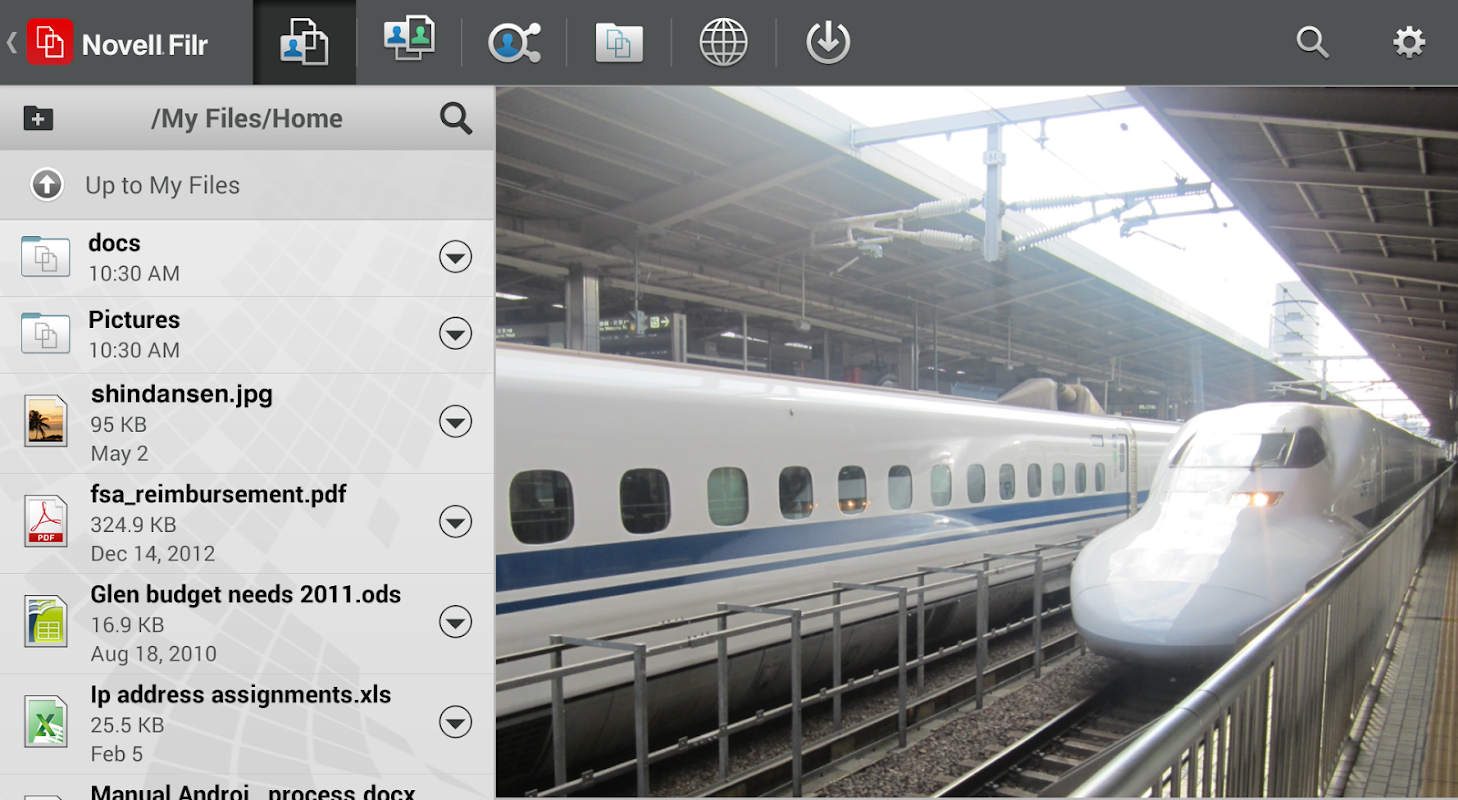1458x800 pixels.
Task: Open the Downloads tab
Action: pyautogui.click(x=828, y=43)
